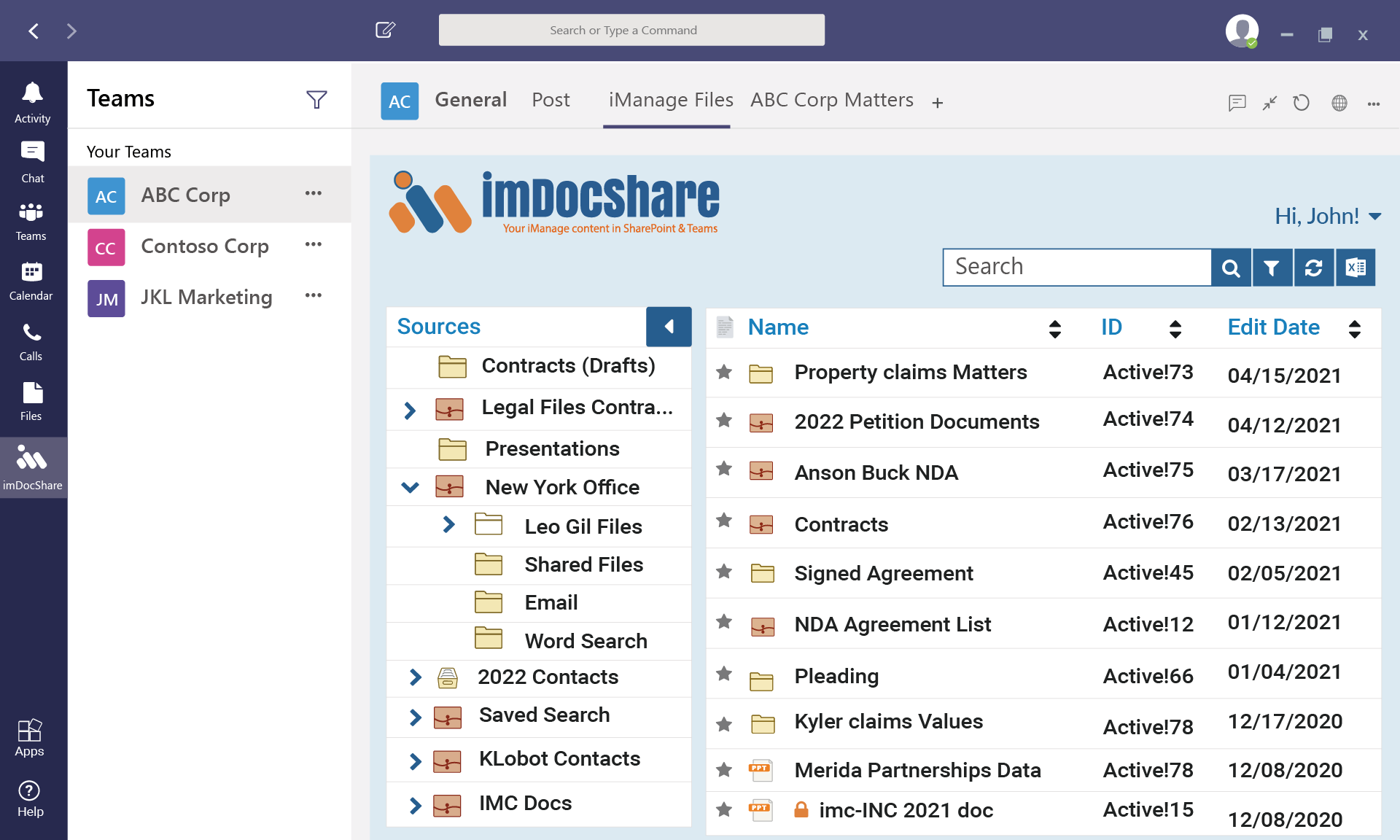Open the Presentations folder
1400x840 pixels.
coord(552,449)
